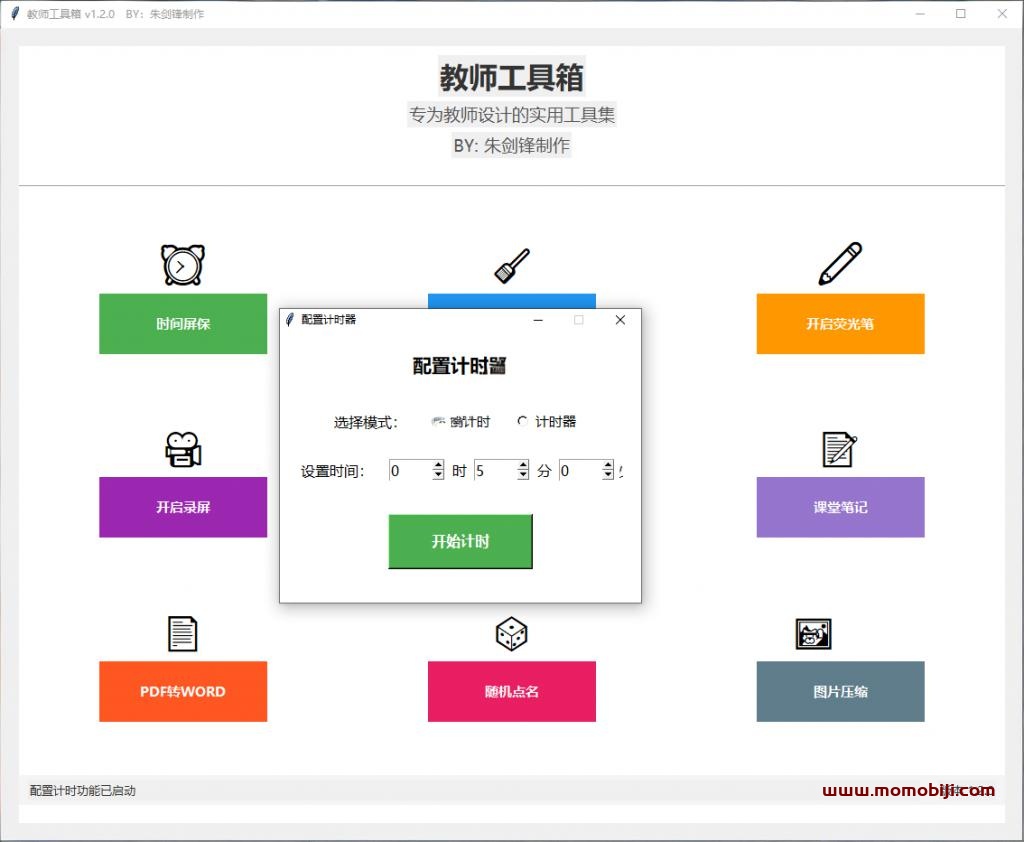Click the notepad icon above 课堂笔记
Image resolution: width=1024 pixels, height=842 pixels.
[839, 450]
